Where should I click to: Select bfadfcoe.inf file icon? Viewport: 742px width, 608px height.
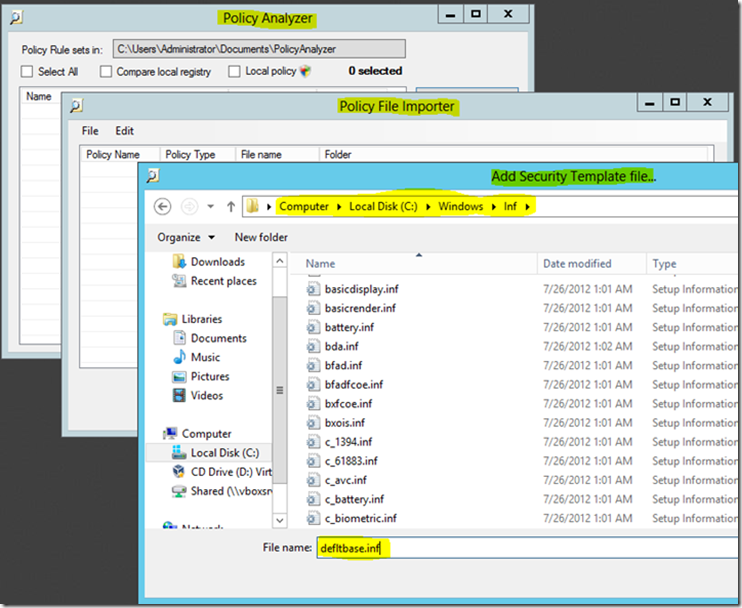tap(312, 385)
